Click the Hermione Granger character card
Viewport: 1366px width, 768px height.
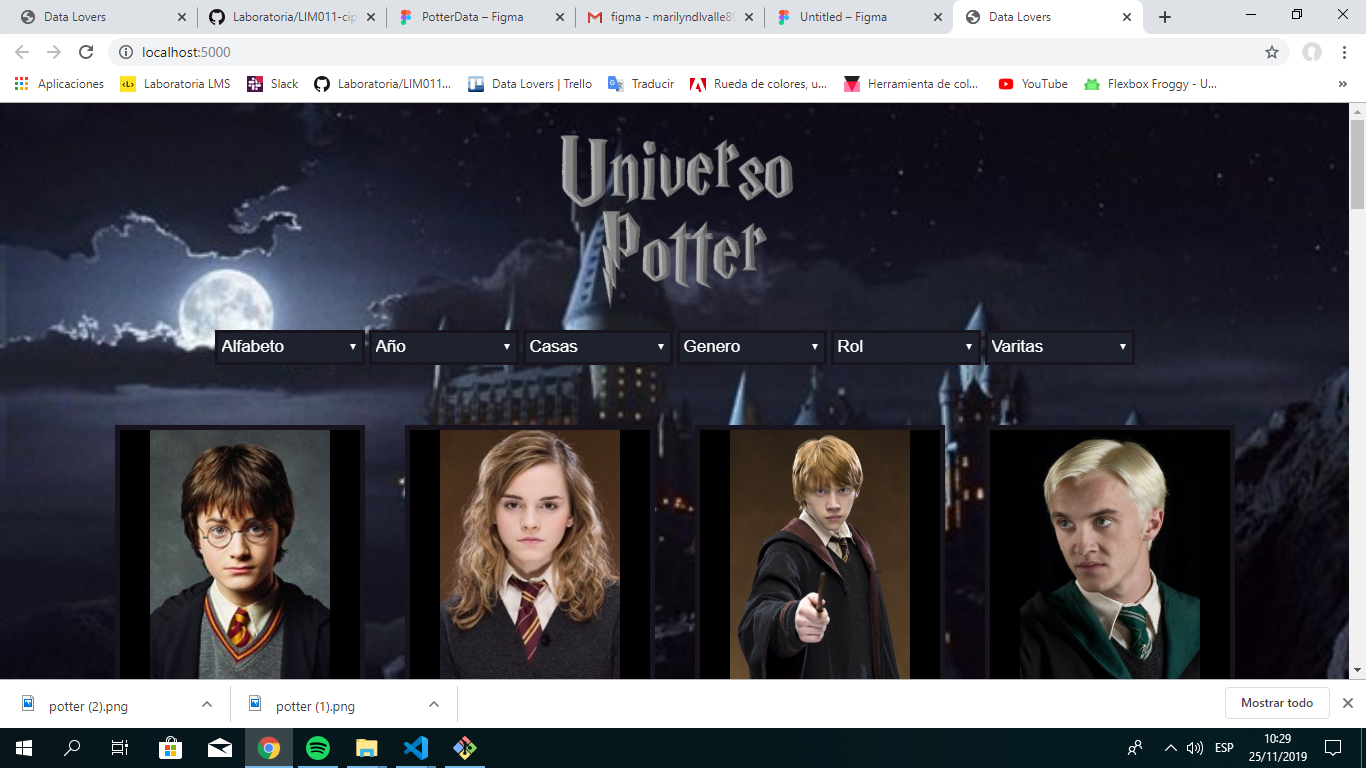click(x=530, y=553)
